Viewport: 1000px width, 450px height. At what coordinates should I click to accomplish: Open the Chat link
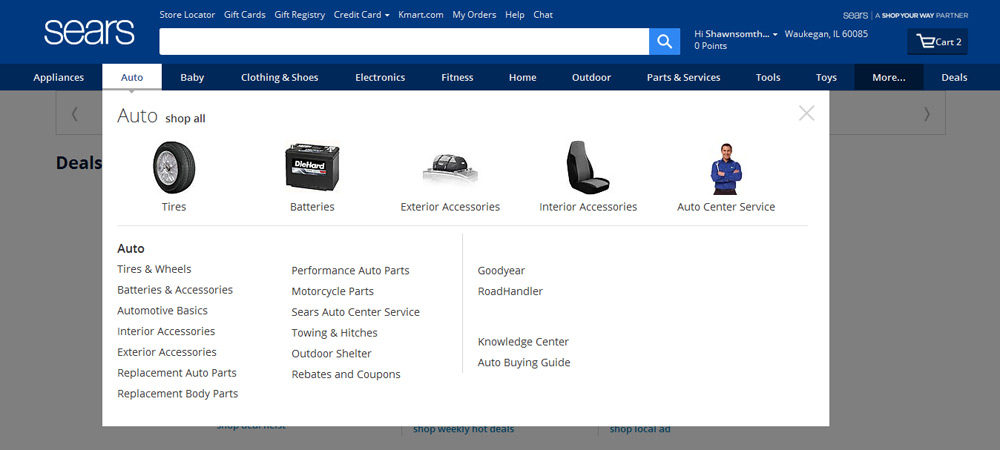pyautogui.click(x=543, y=15)
